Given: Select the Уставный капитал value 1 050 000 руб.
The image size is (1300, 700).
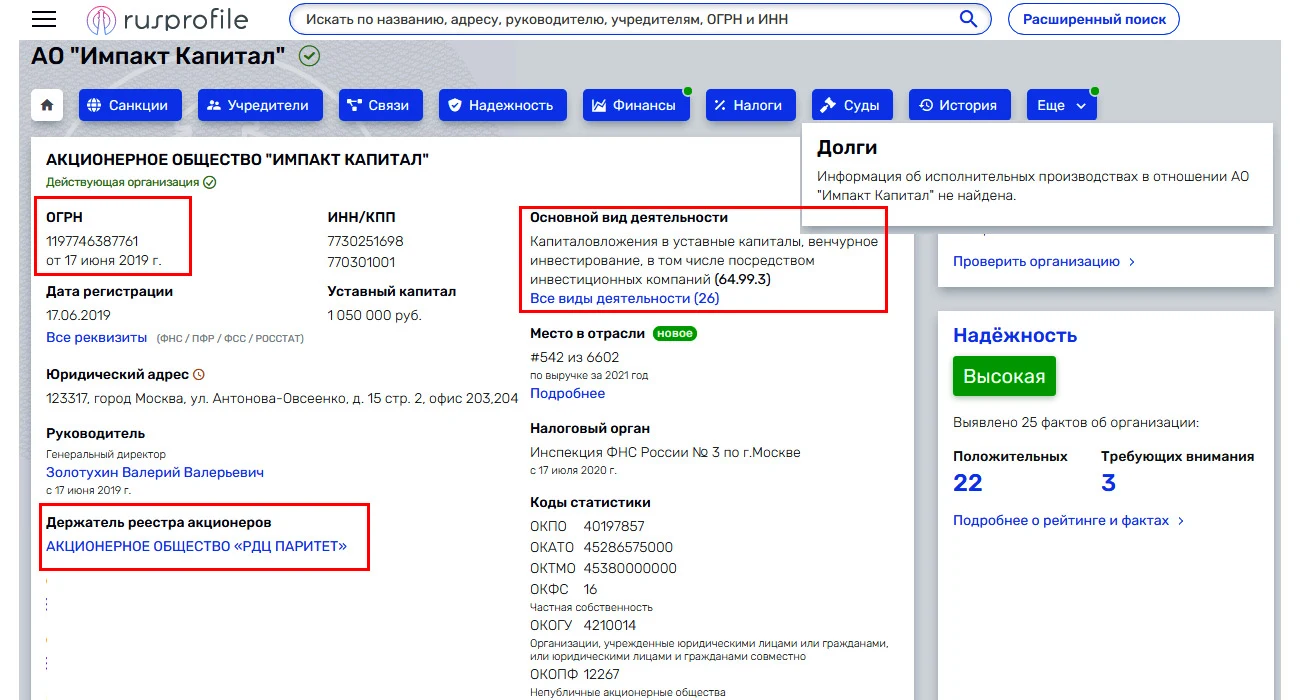Looking at the screenshot, I should point(375,315).
